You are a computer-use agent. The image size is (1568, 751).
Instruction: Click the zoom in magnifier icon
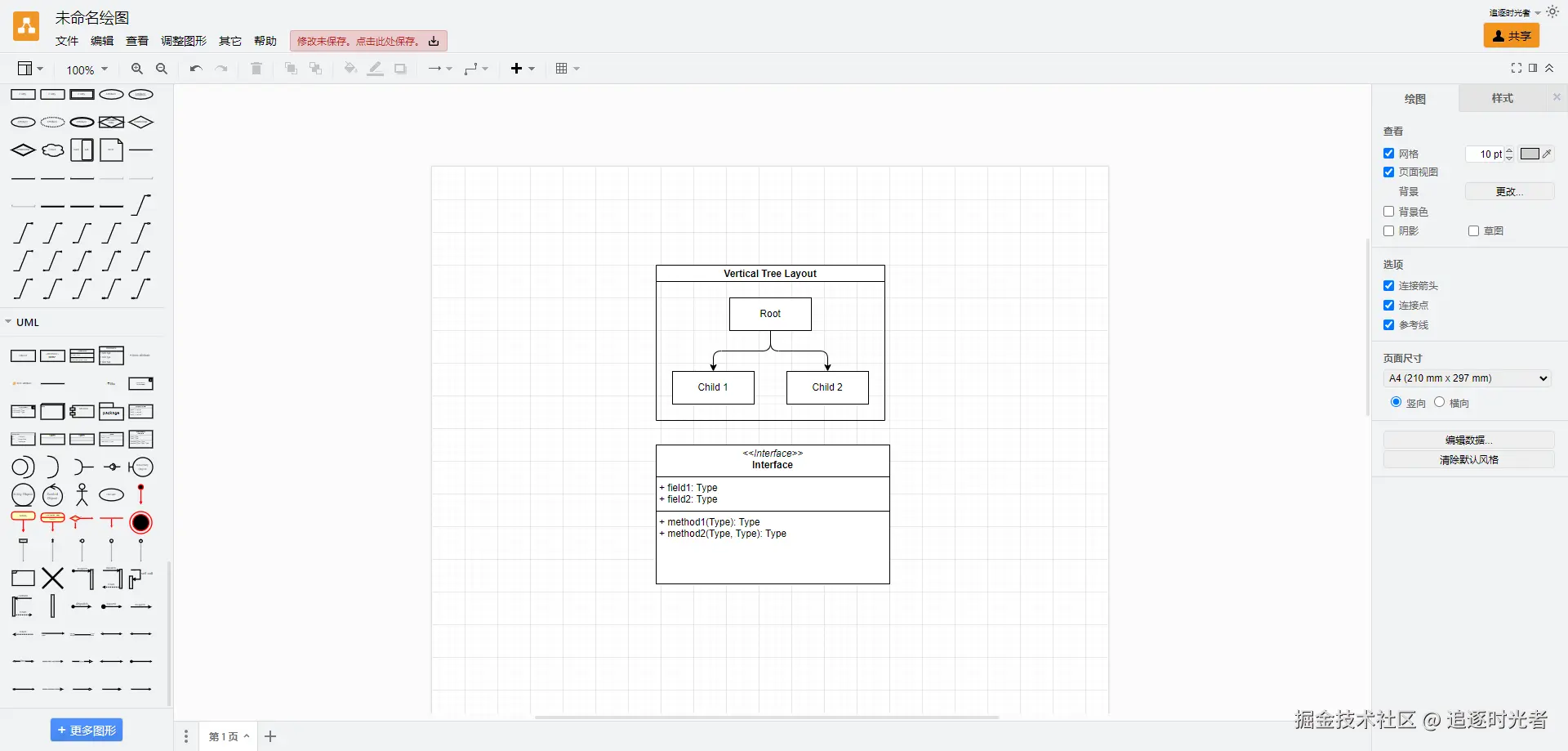137,69
